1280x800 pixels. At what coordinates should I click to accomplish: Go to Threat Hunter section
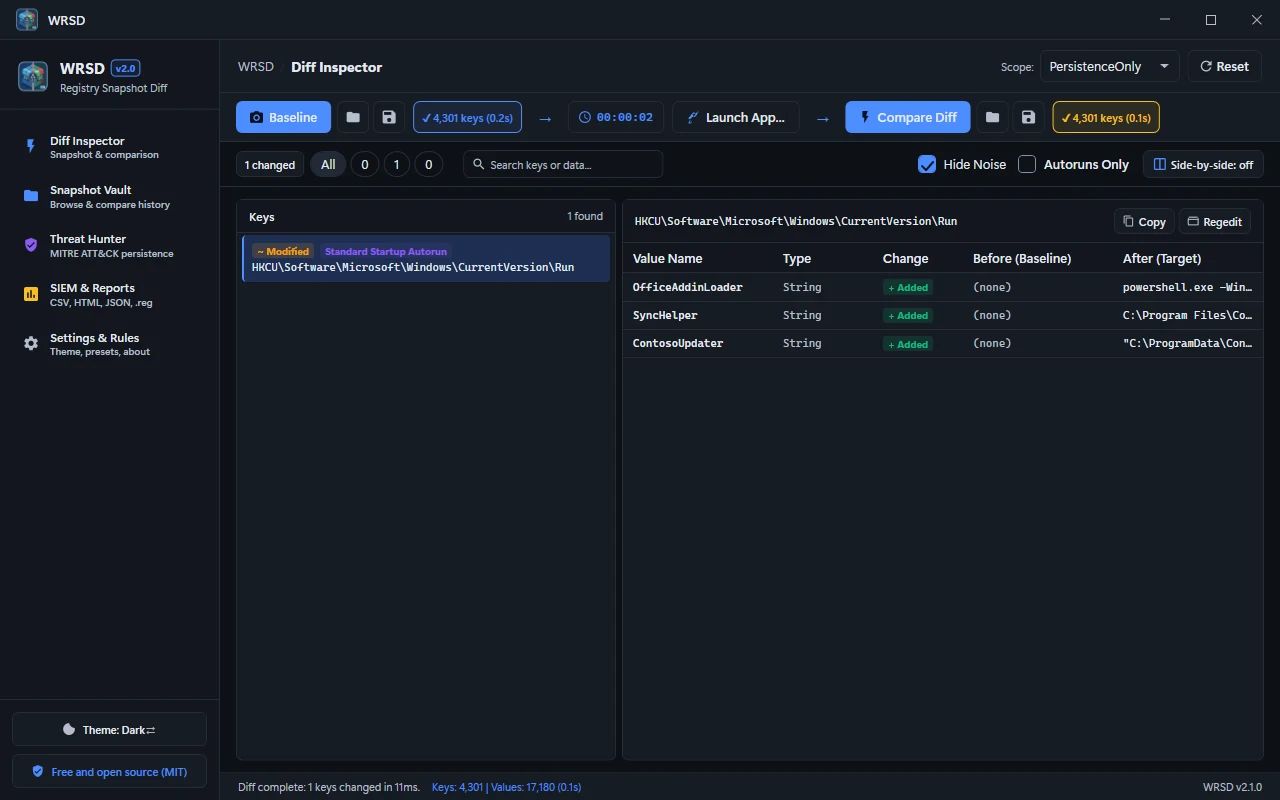[x=109, y=245]
